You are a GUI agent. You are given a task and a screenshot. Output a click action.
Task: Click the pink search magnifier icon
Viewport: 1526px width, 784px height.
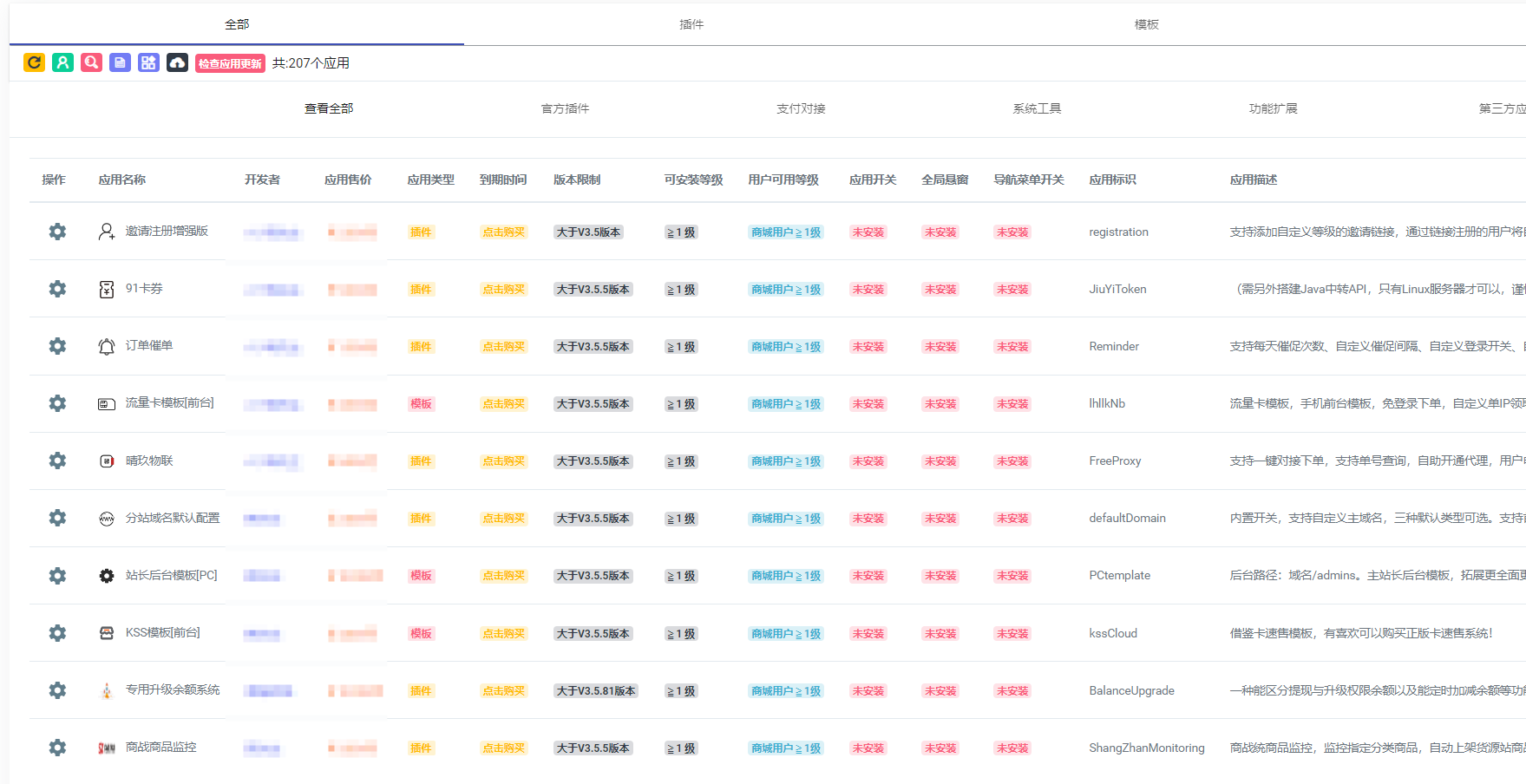point(91,62)
